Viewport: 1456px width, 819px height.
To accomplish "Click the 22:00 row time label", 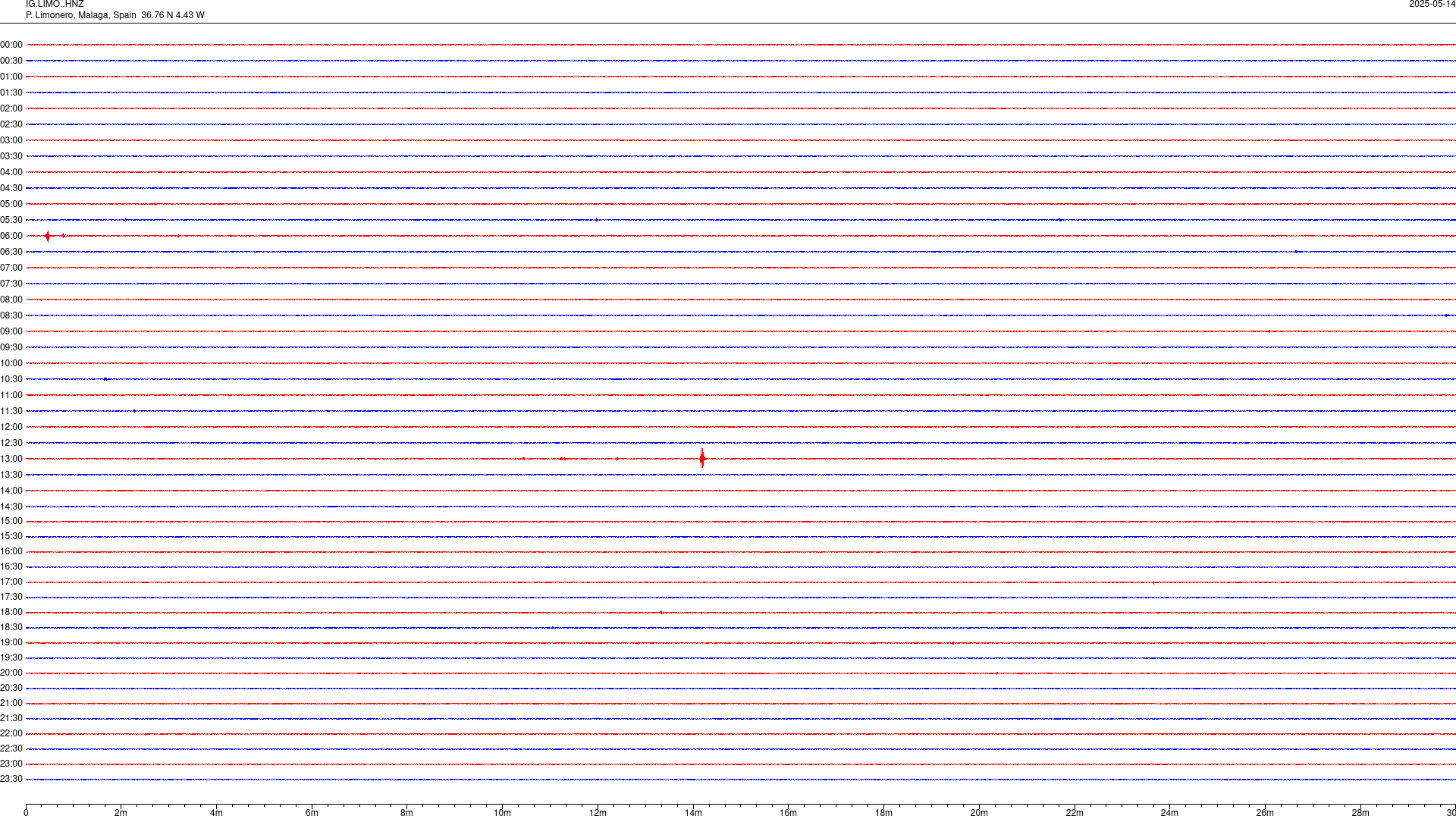I will [11, 733].
